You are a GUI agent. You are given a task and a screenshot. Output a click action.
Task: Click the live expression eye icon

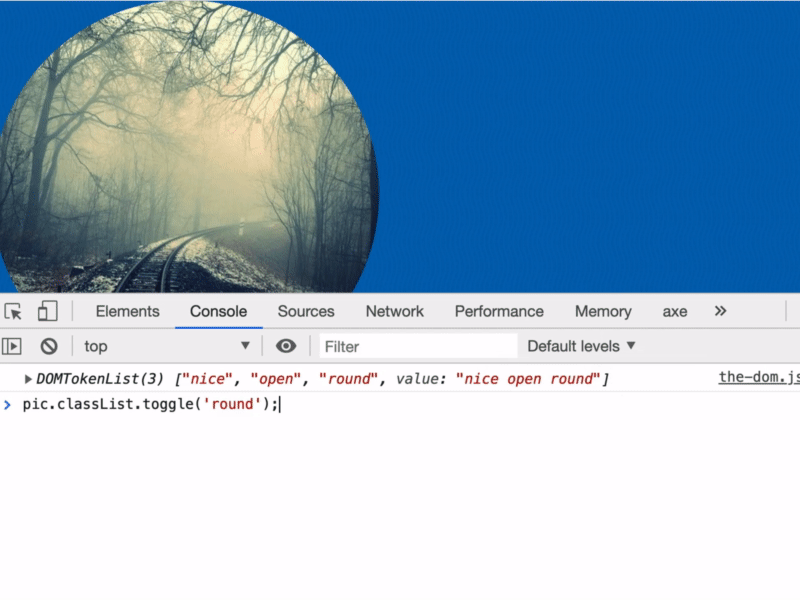click(286, 346)
